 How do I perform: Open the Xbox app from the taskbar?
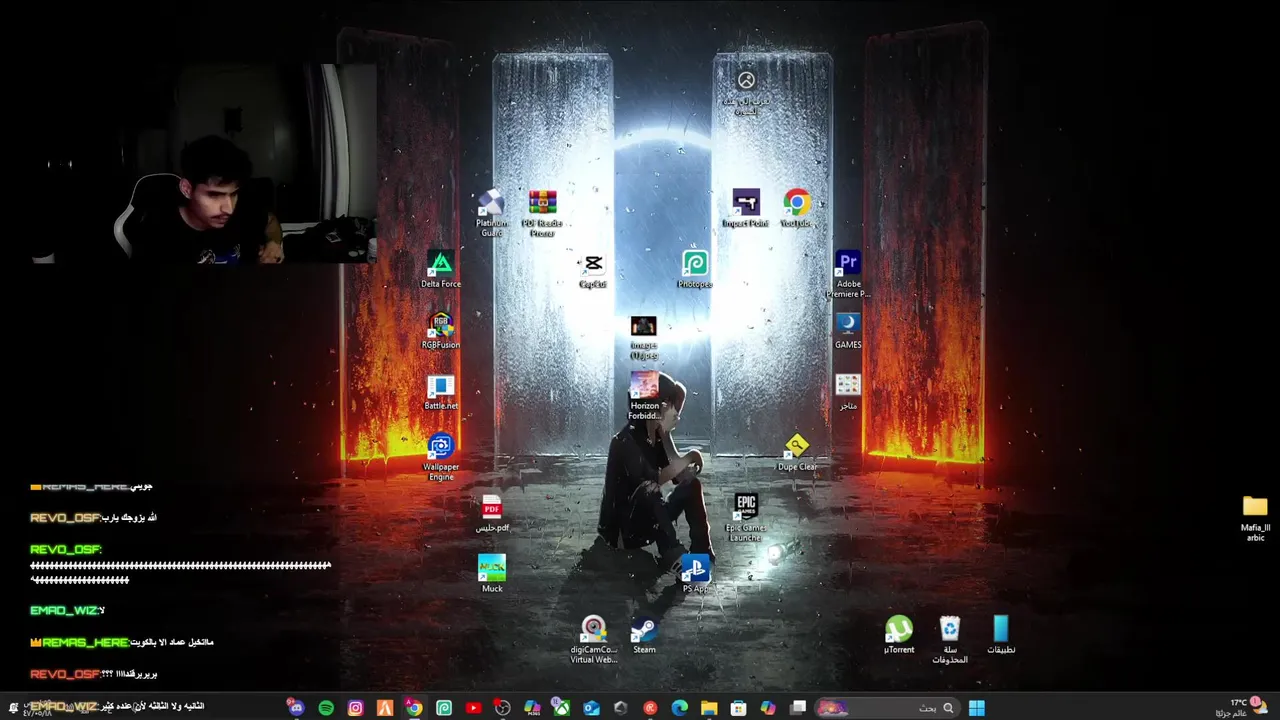[562, 708]
